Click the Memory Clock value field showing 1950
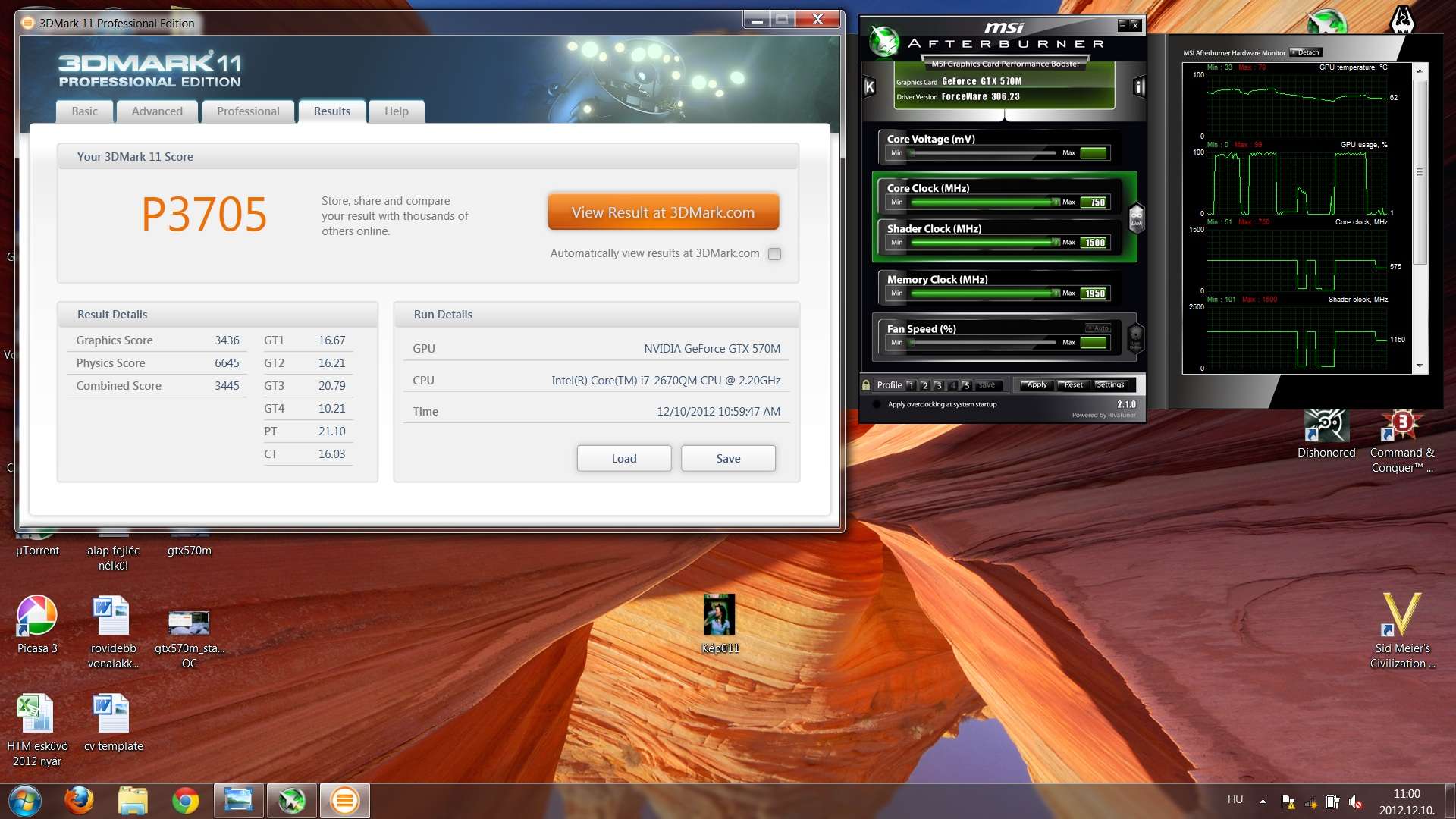The image size is (1456, 819). click(1094, 293)
